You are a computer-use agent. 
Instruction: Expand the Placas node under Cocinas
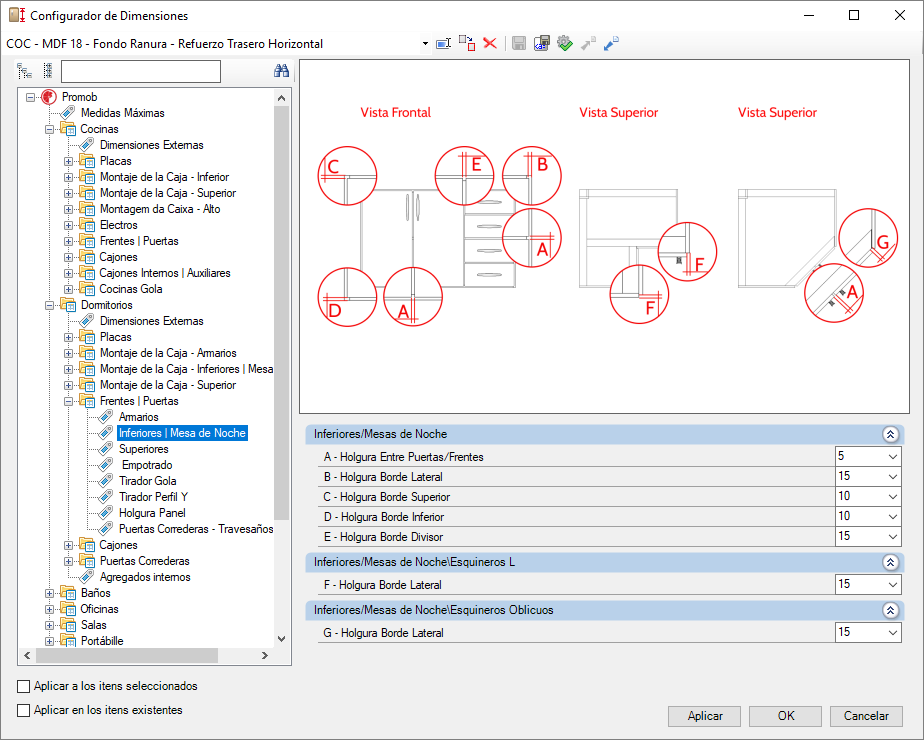(x=68, y=161)
